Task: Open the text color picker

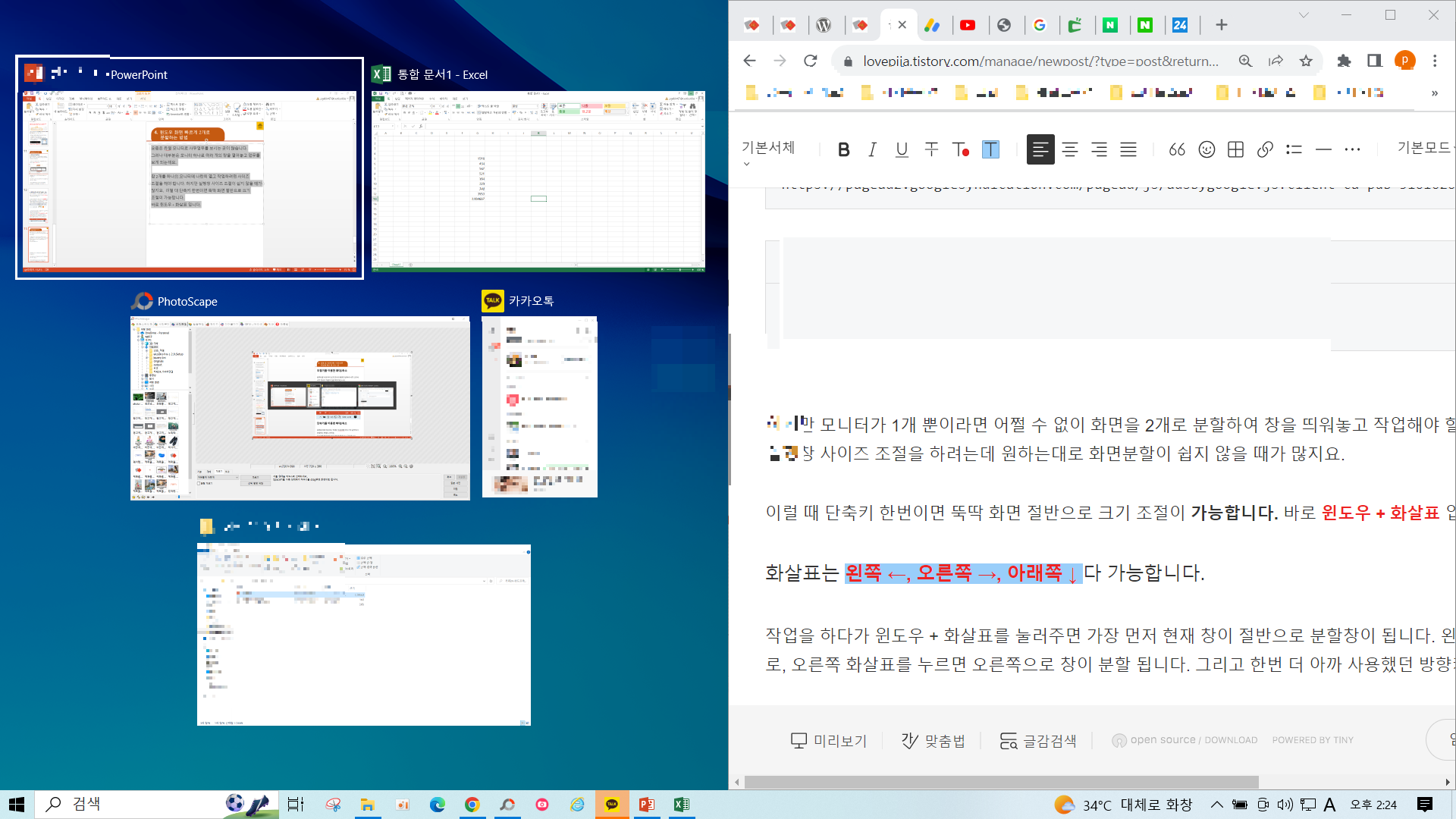Action: pos(961,149)
